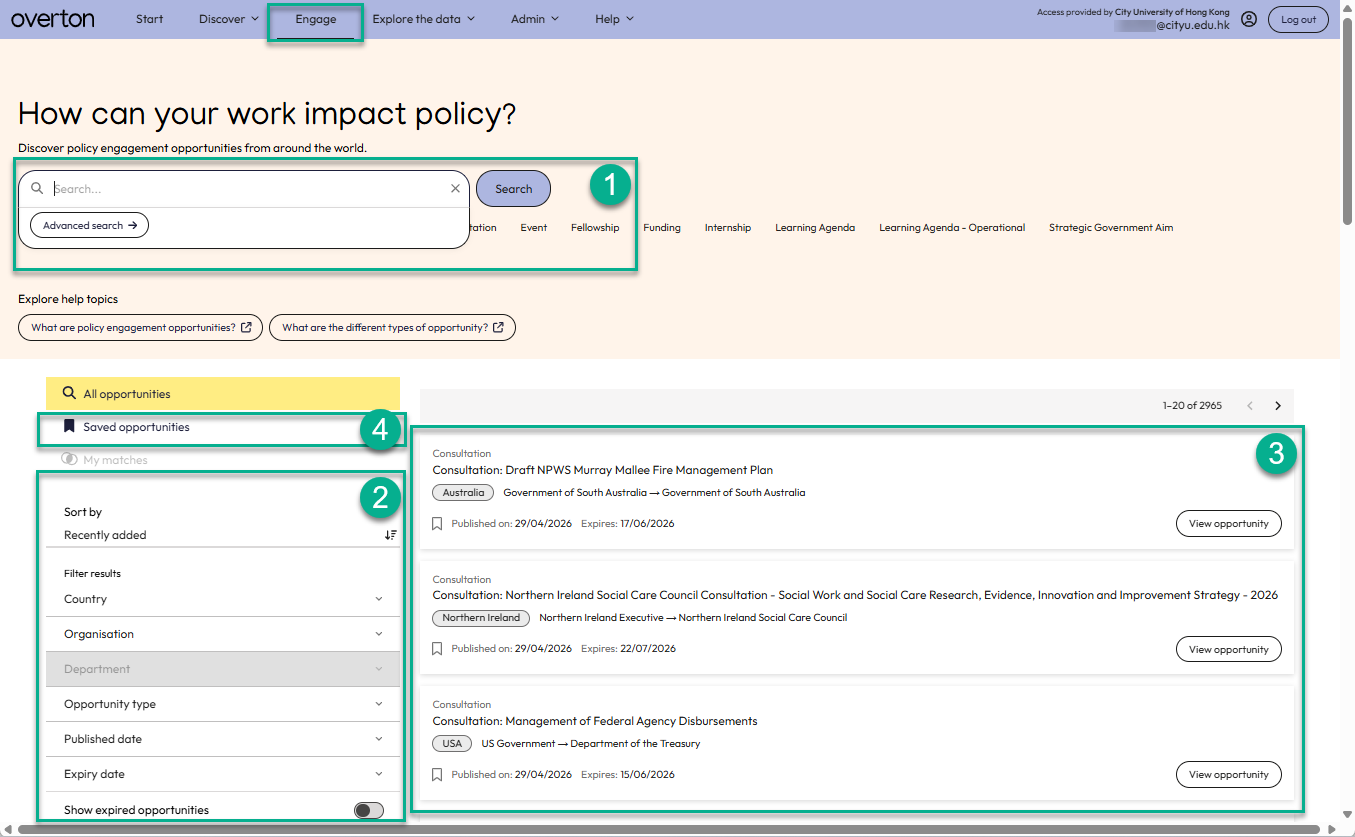This screenshot has width=1355, height=837.
Task: Expand the Opportunity type filter
Action: point(222,704)
